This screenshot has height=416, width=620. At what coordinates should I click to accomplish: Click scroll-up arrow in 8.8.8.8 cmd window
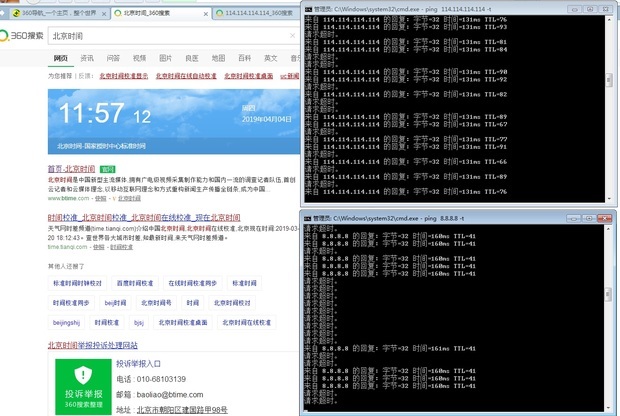[x=609, y=229]
